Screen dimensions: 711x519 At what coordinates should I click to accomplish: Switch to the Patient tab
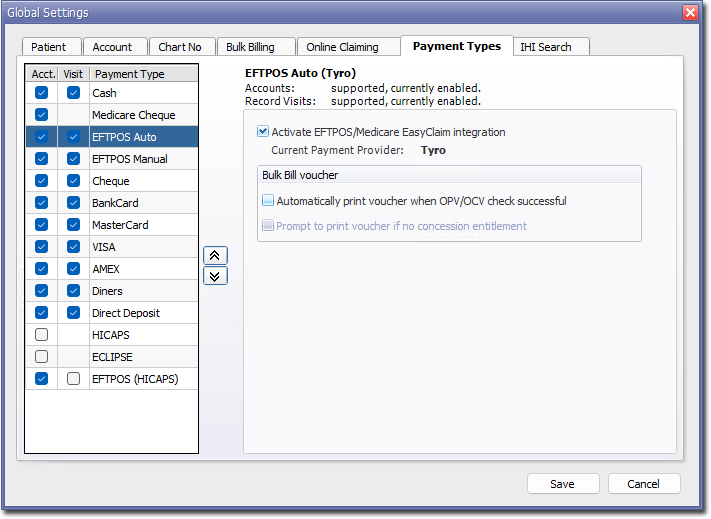pyautogui.click(x=48, y=47)
